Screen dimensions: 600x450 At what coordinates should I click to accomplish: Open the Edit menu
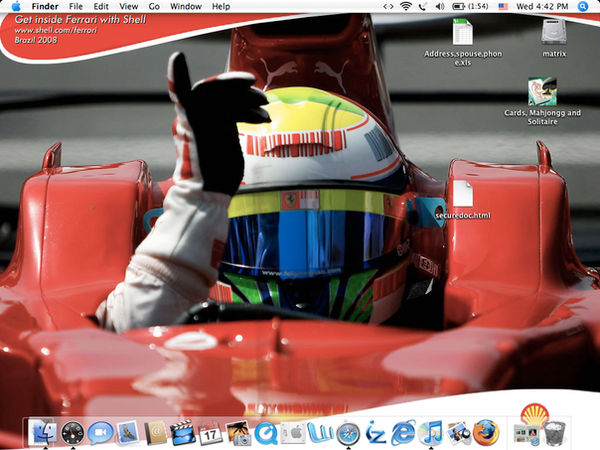click(x=101, y=7)
